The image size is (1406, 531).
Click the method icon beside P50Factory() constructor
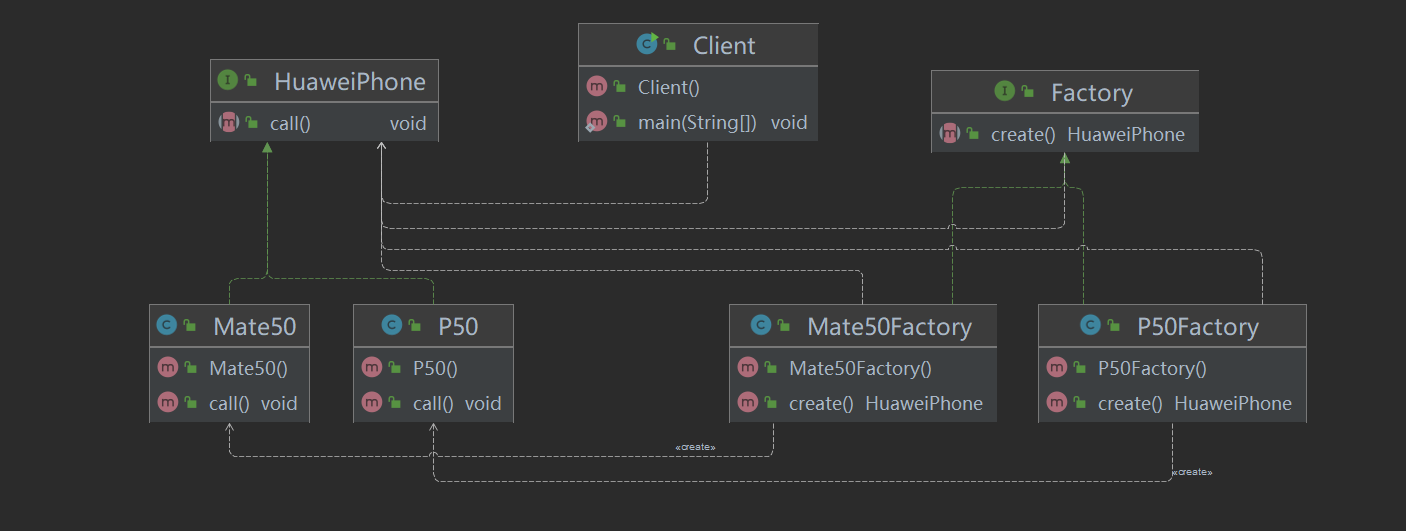tap(1056, 368)
